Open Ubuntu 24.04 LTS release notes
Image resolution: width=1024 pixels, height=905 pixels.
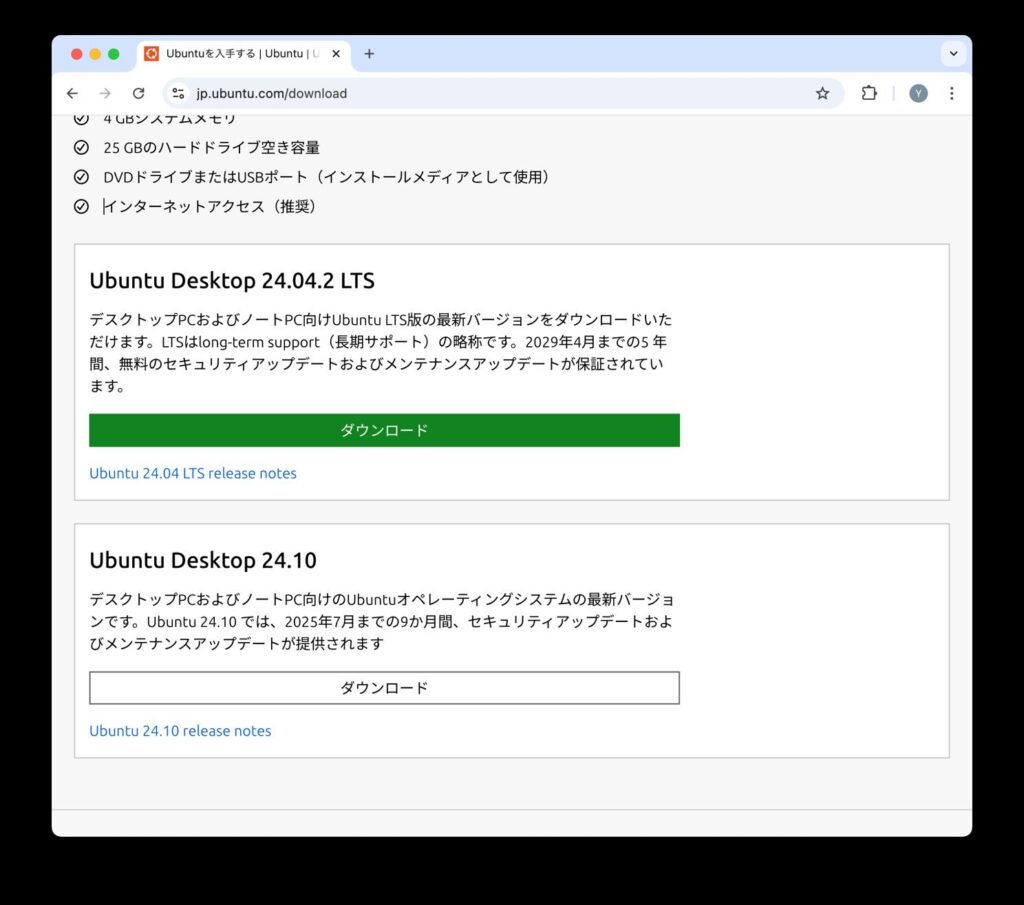193,473
